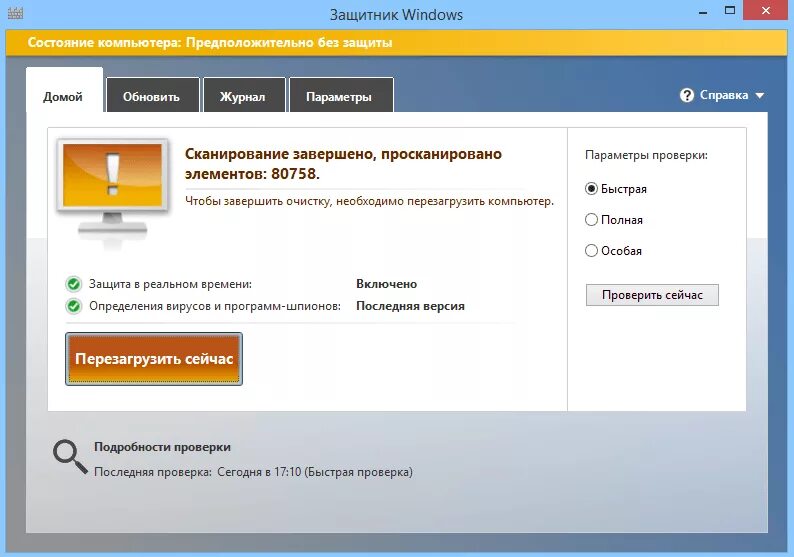Click green checkmark beside virus definitions
This screenshot has width=794, height=557.
click(74, 306)
